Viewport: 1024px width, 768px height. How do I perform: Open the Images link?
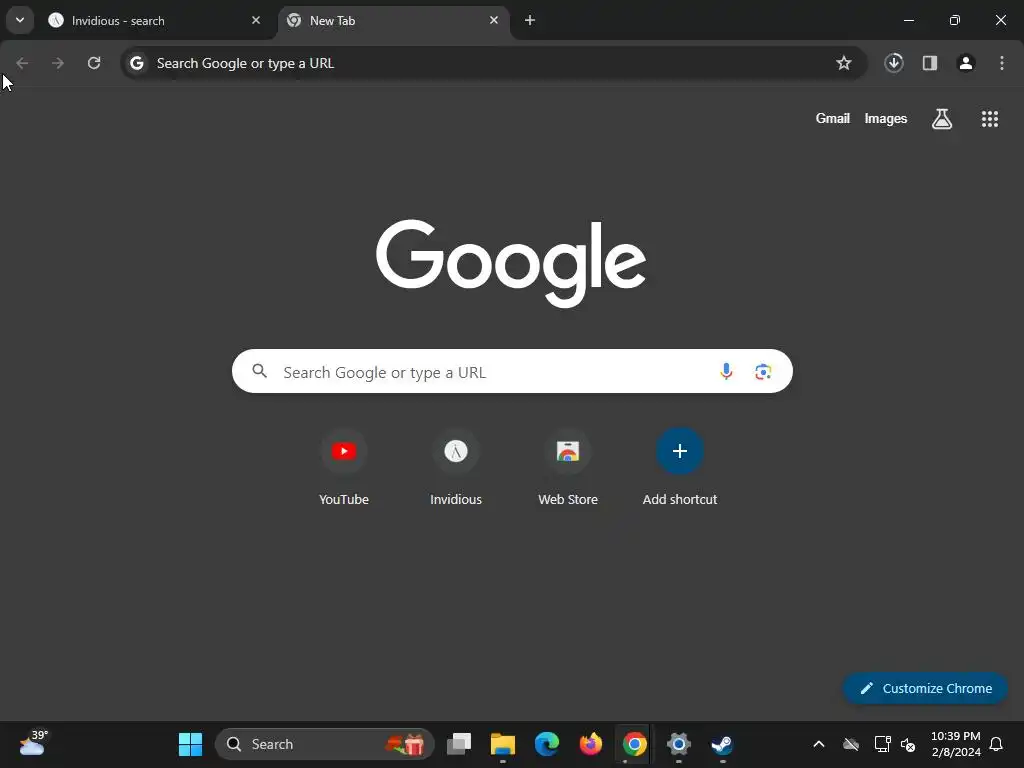click(886, 118)
